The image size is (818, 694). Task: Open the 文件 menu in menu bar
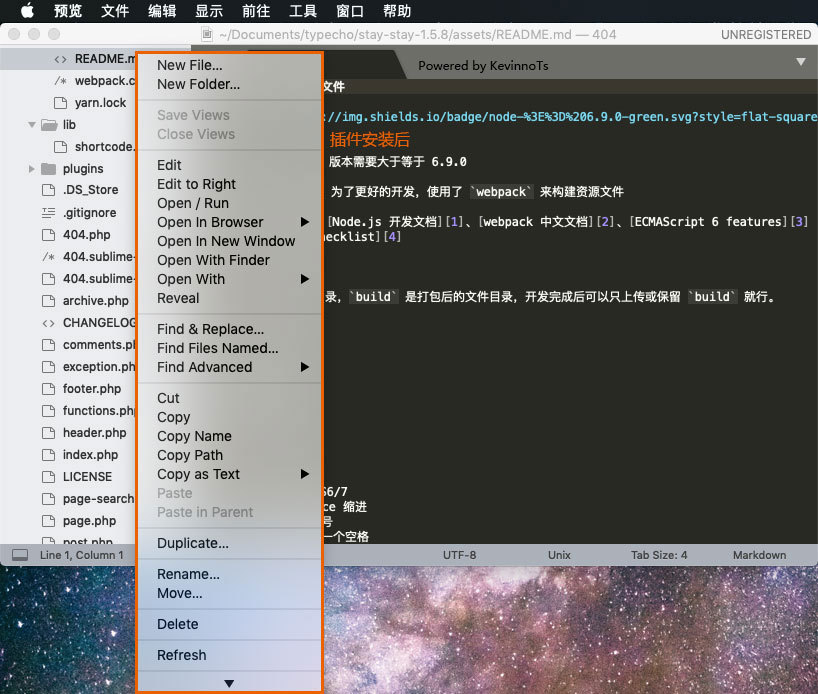pos(115,10)
